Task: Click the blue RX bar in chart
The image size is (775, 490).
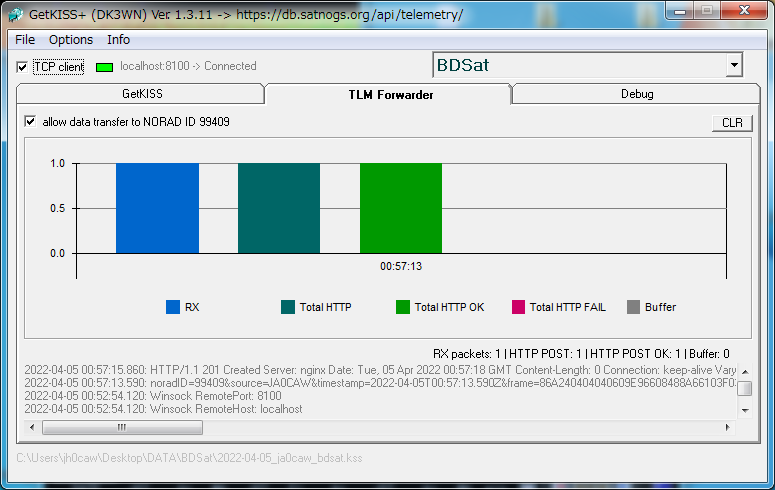Action: coord(157,208)
